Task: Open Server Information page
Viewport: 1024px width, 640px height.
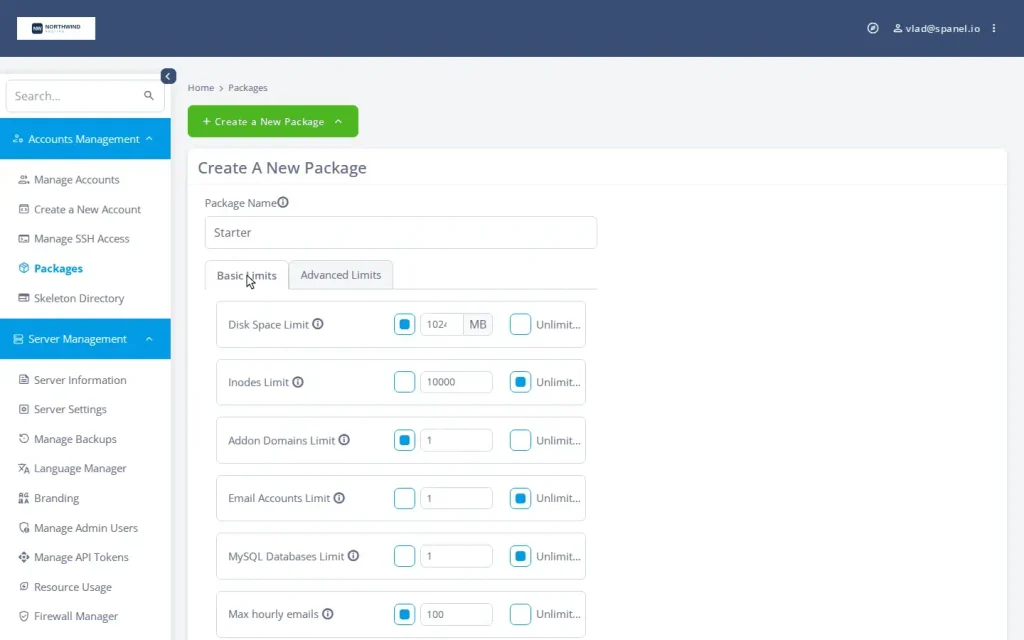Action: coord(80,379)
